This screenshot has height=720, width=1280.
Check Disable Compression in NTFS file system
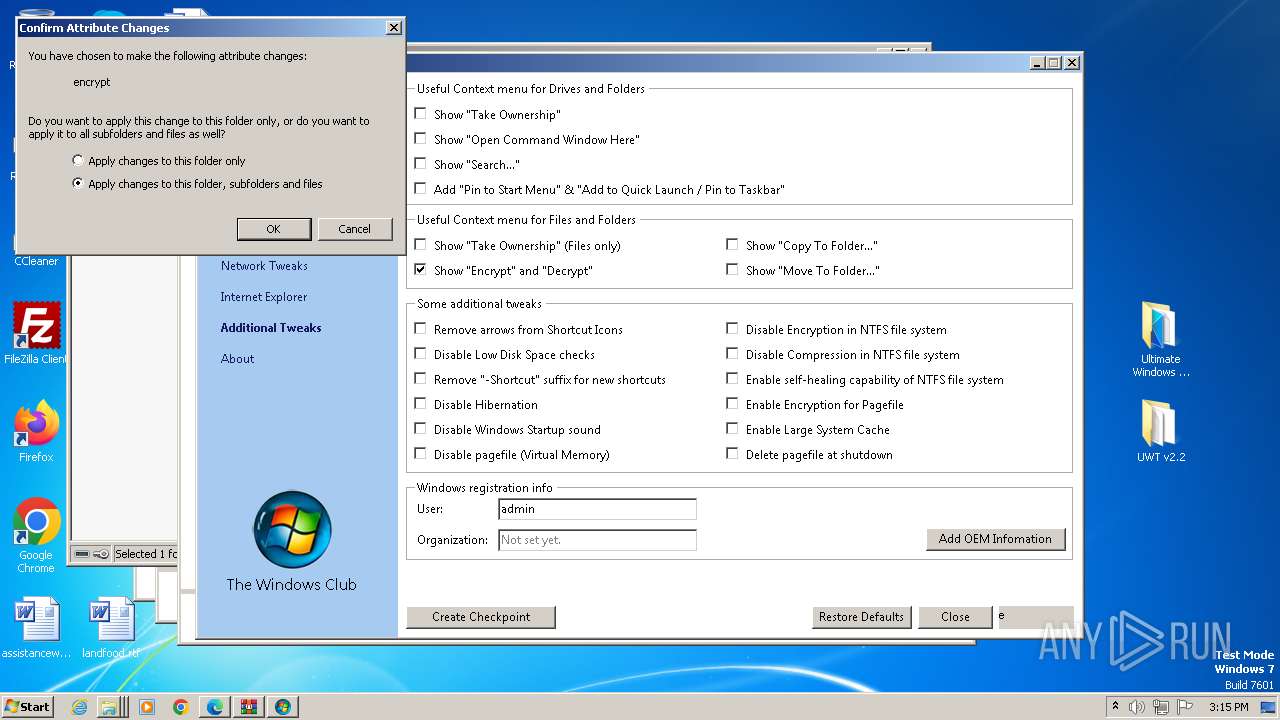732,354
